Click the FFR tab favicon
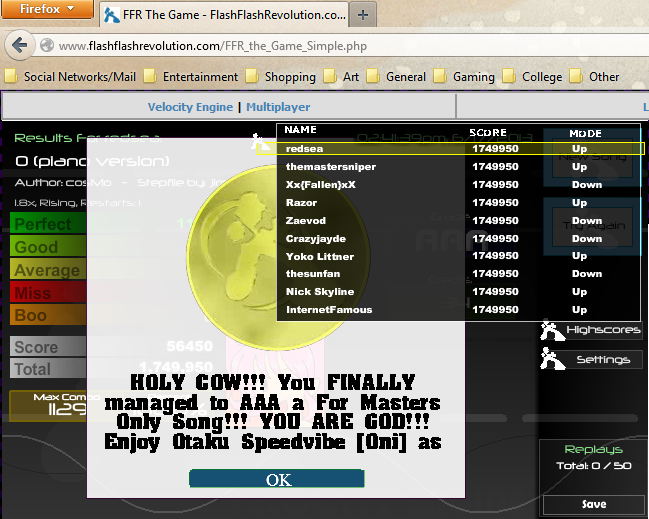The width and height of the screenshot is (649, 519). coord(112,15)
